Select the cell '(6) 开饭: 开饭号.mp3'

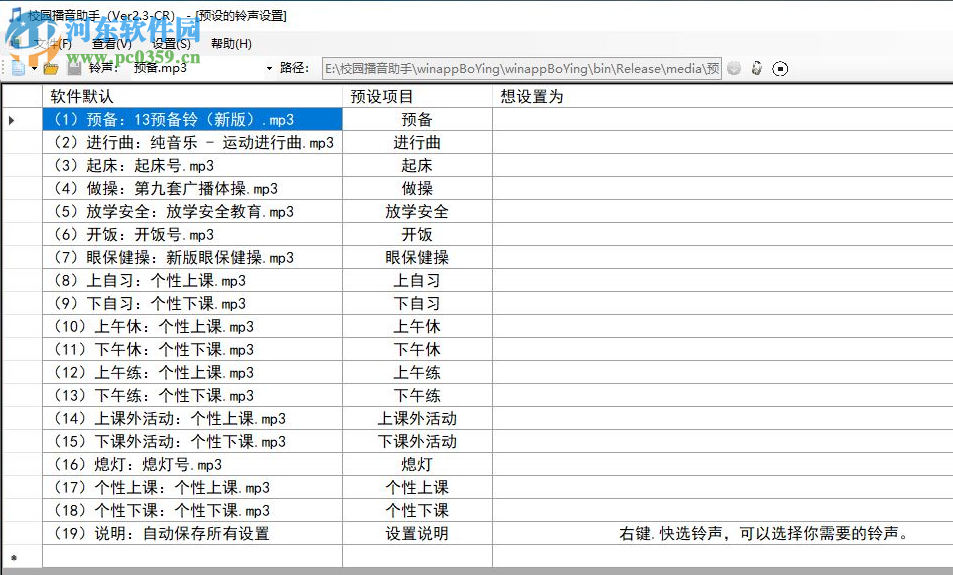tap(193, 235)
